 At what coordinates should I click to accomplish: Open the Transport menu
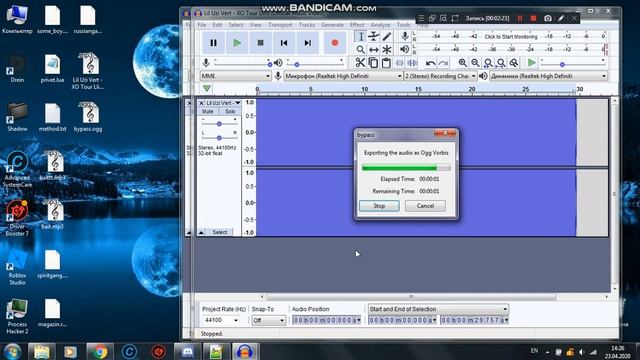[x=280, y=25]
